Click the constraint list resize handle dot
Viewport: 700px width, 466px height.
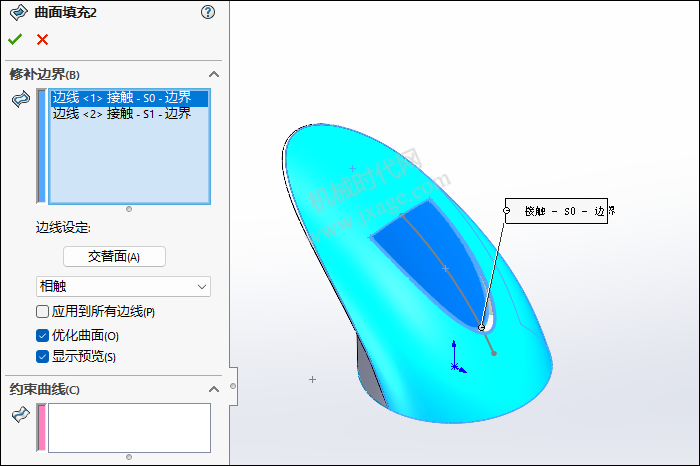click(129, 457)
